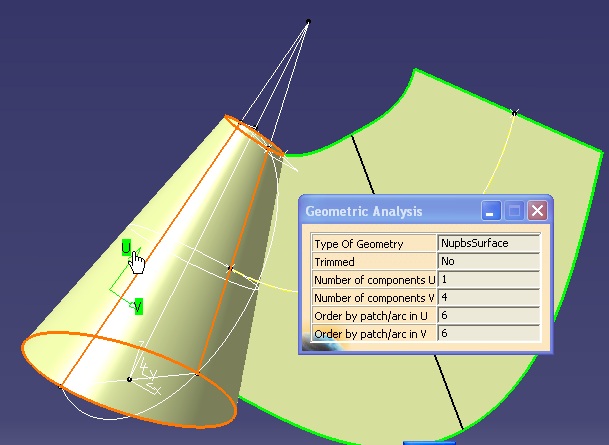Click the green V direction label
Viewport: 609px width, 445px height.
tap(138, 306)
